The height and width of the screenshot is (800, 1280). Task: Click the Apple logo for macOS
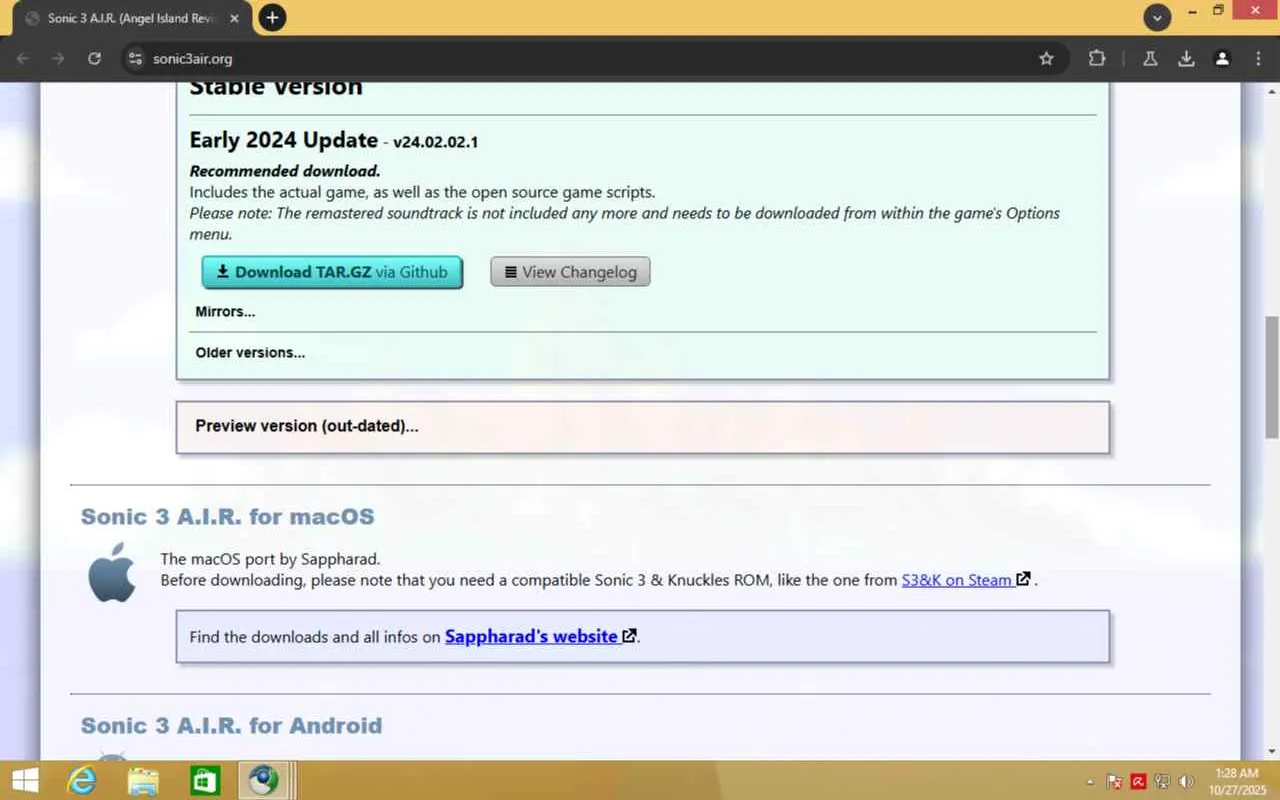[x=112, y=572]
